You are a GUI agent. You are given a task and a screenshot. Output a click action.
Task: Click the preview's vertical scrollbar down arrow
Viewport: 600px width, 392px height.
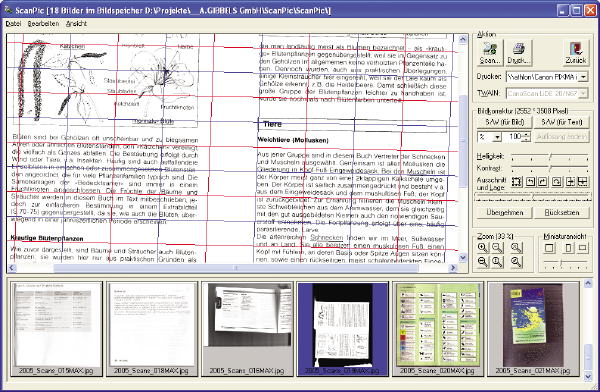tap(463, 258)
